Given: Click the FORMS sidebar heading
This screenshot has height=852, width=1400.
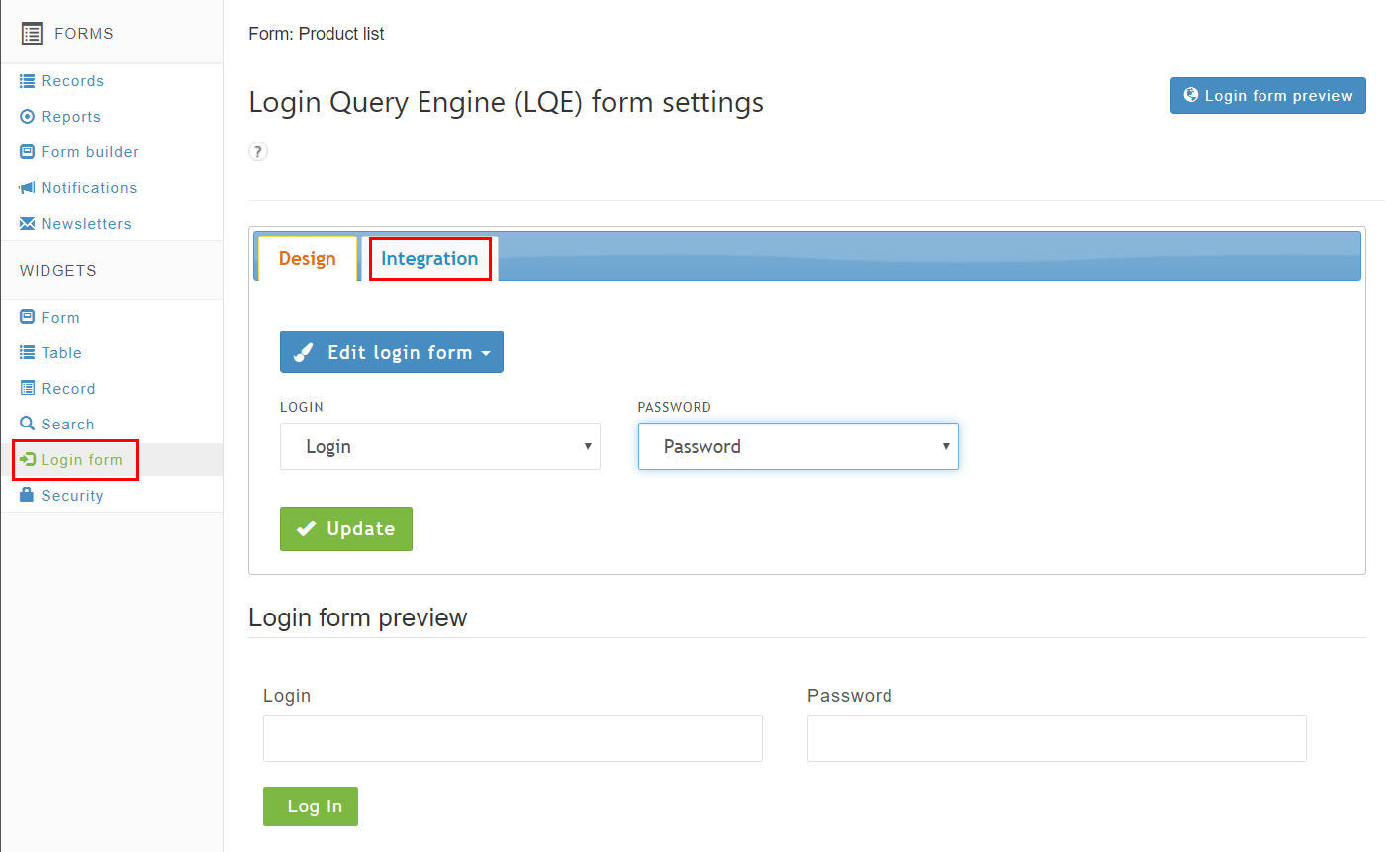Looking at the screenshot, I should (84, 34).
